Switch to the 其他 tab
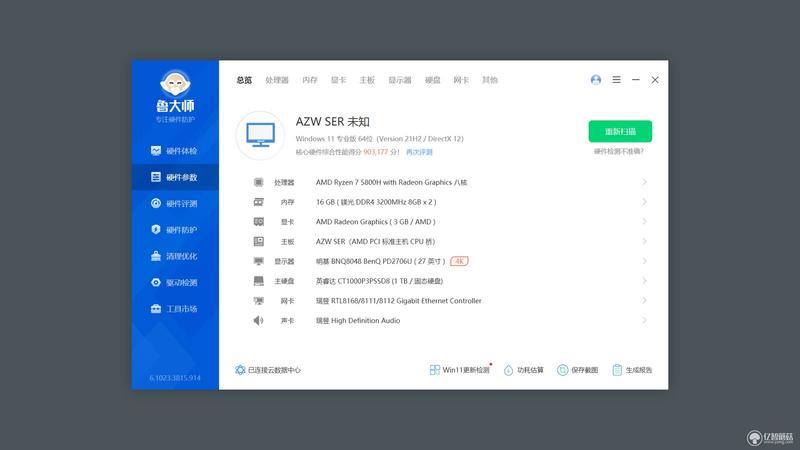This screenshot has width=800, height=450. 490,80
